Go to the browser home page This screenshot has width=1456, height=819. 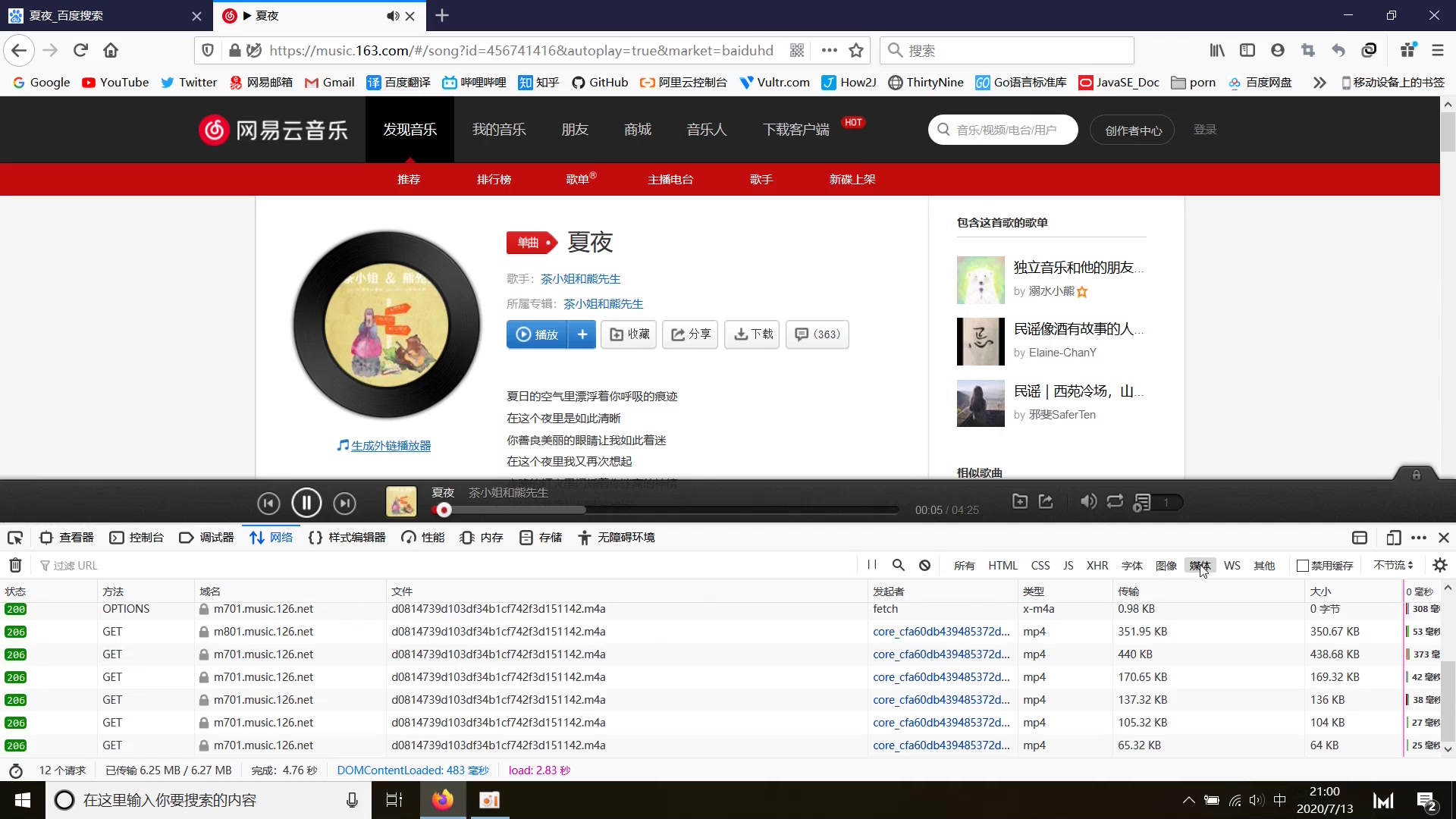pos(111,50)
